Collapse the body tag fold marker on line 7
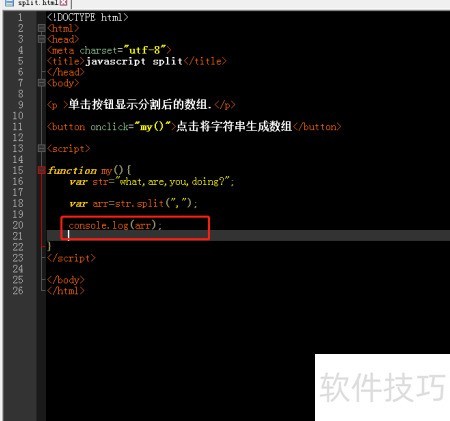The height and width of the screenshot is (421, 450). coord(41,83)
